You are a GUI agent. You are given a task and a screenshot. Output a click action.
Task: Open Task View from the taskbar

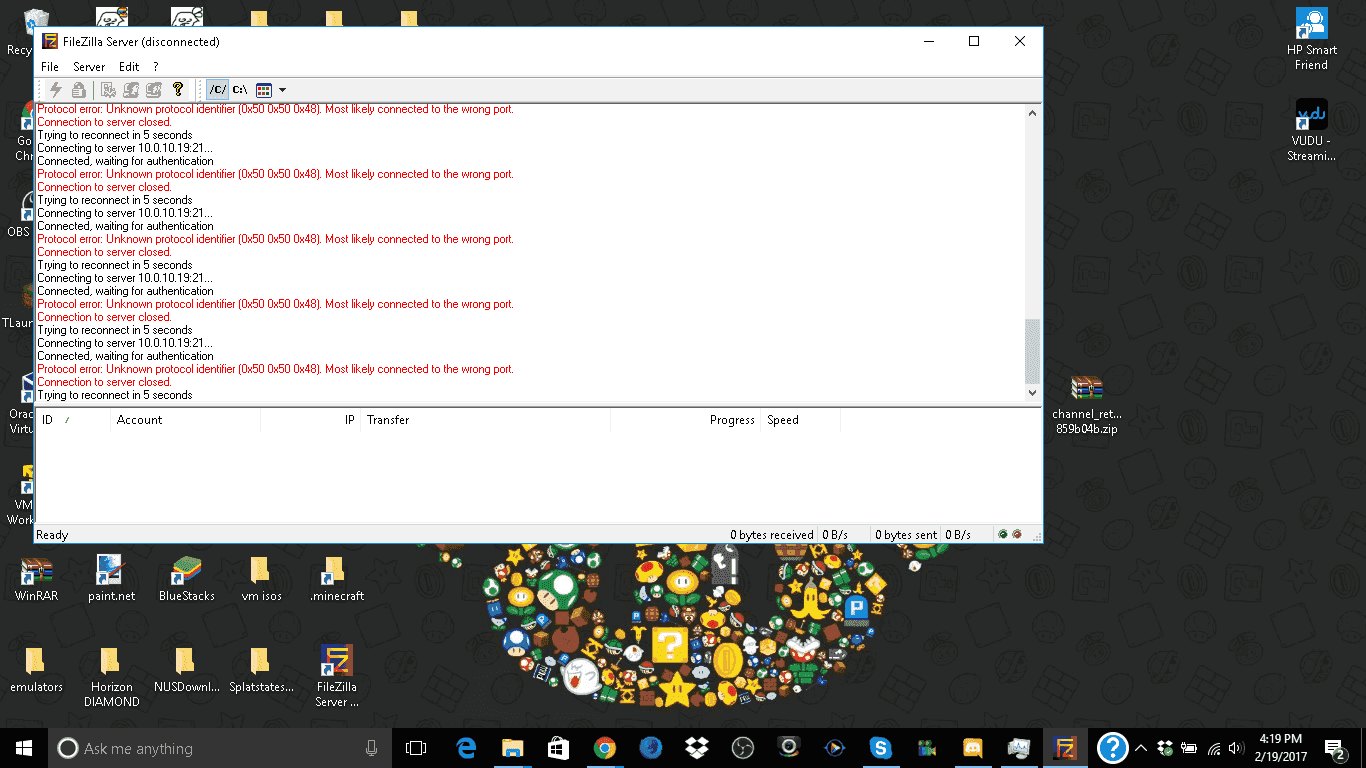[x=415, y=748]
